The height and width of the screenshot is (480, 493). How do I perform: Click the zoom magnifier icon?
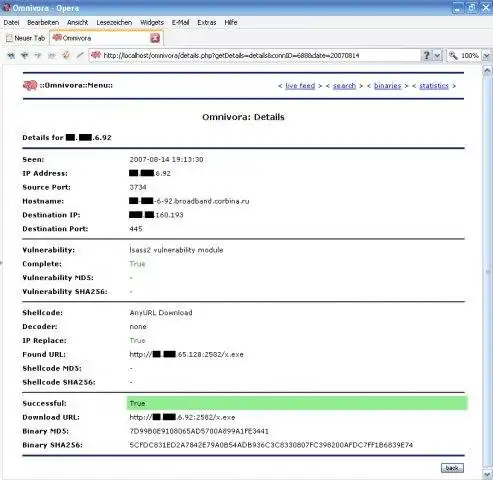453,55
